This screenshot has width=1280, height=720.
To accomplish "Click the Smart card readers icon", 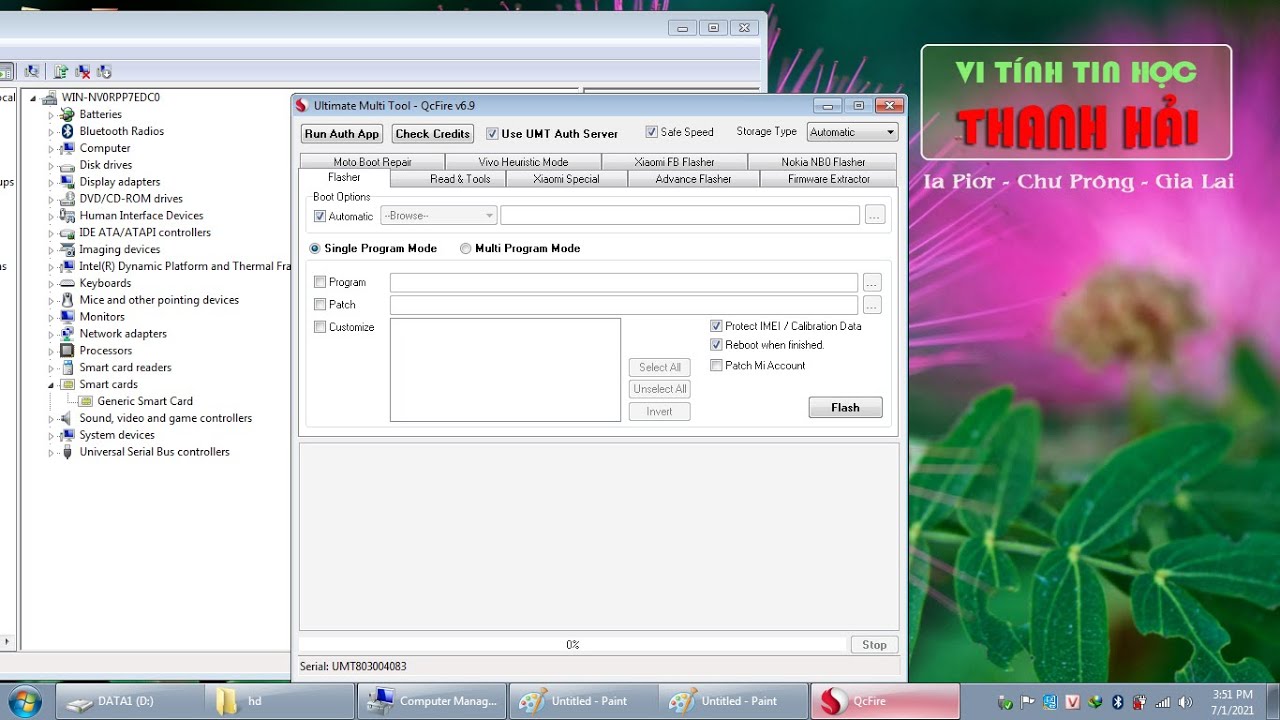I will click(67, 367).
